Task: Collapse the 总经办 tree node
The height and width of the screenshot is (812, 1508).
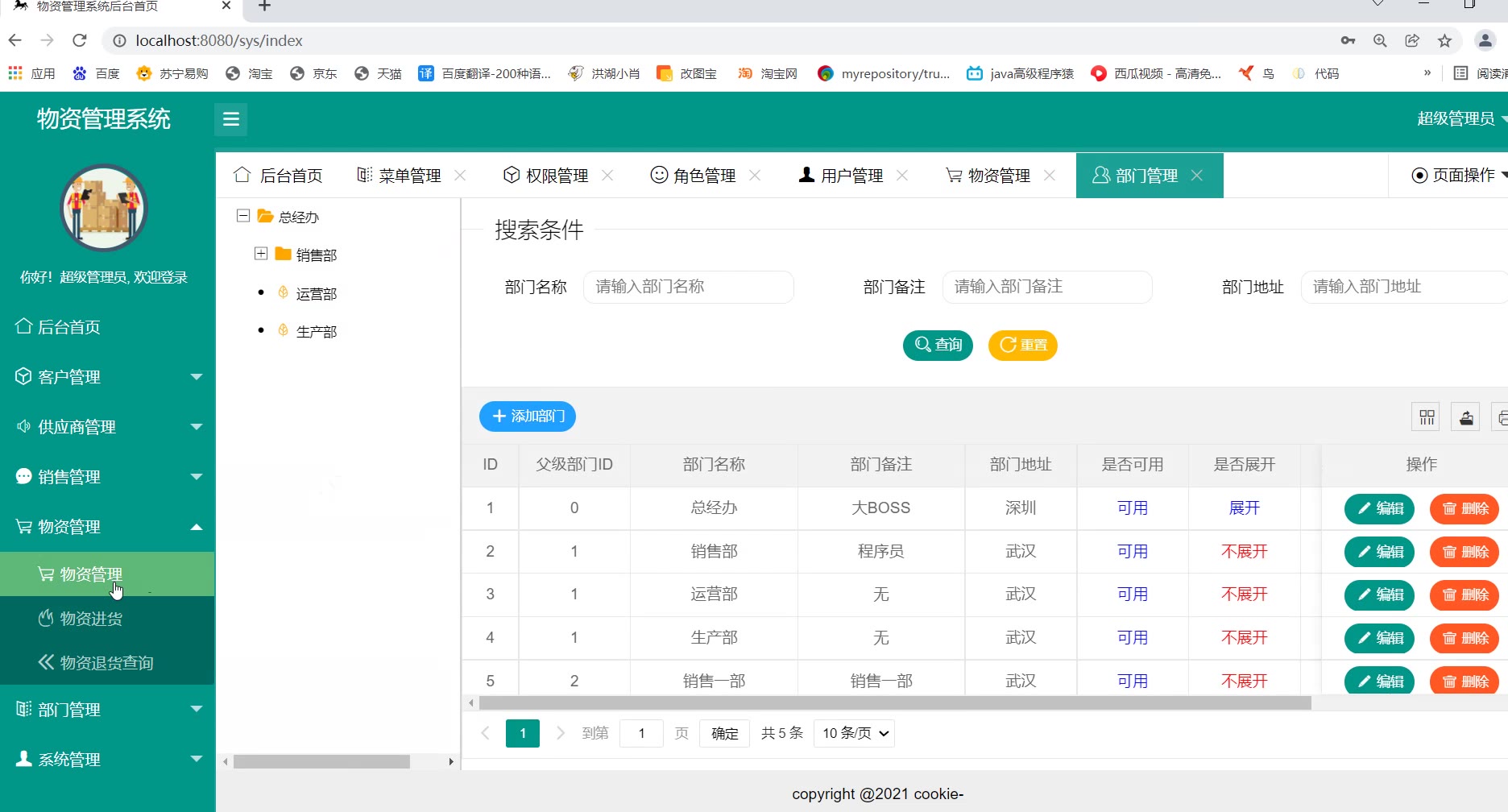Action: point(242,216)
